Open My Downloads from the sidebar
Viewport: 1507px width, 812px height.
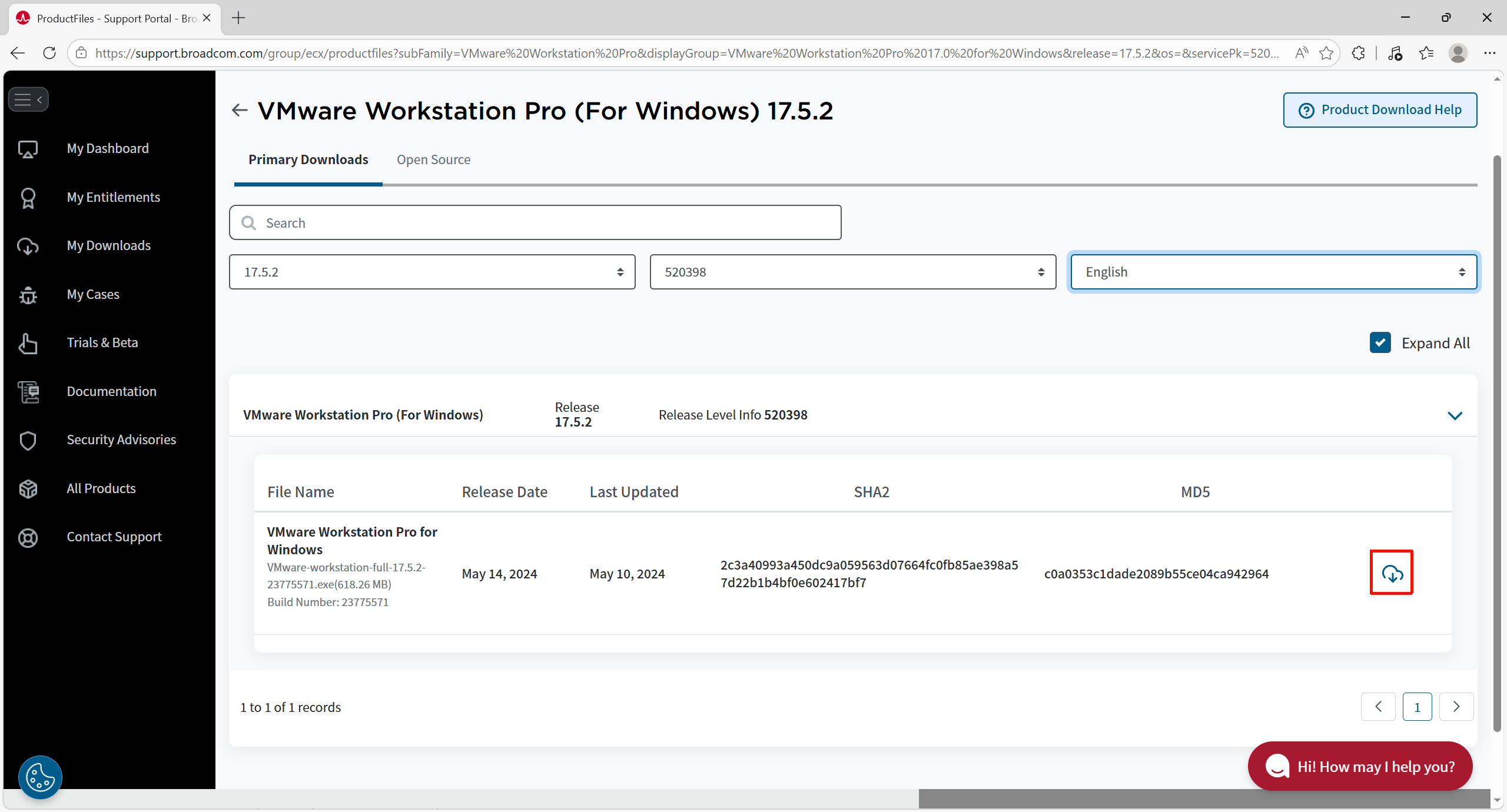point(108,245)
